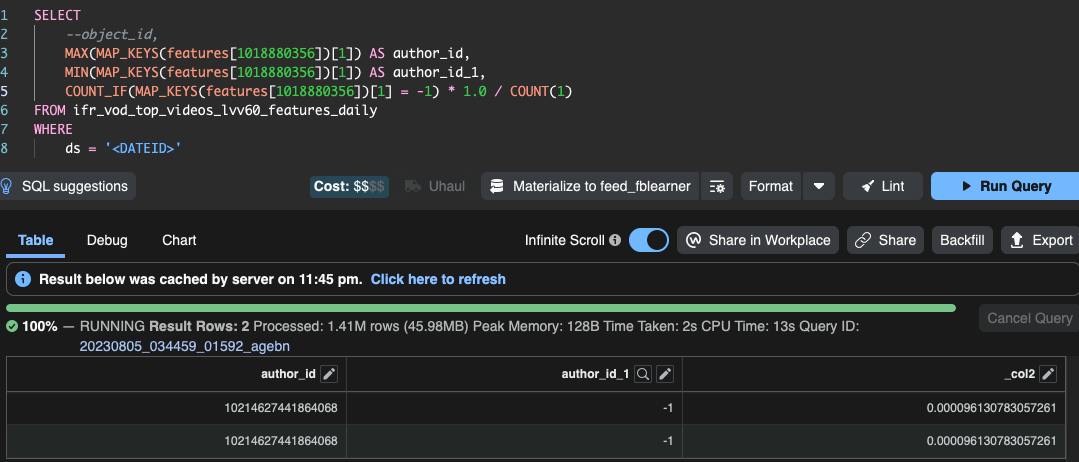Click the Infinite Scroll info icon

point(615,240)
